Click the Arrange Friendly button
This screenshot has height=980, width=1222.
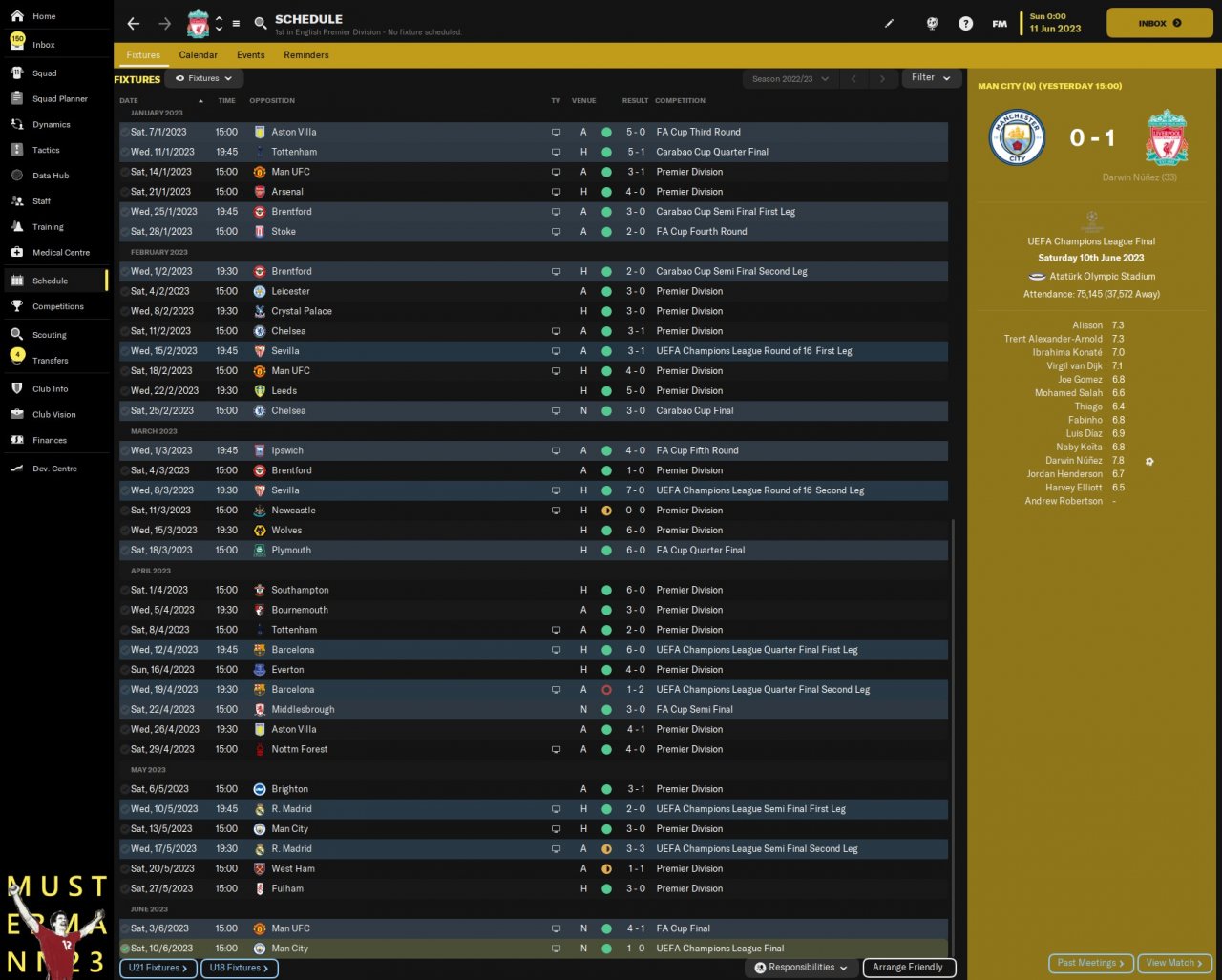pos(907,968)
